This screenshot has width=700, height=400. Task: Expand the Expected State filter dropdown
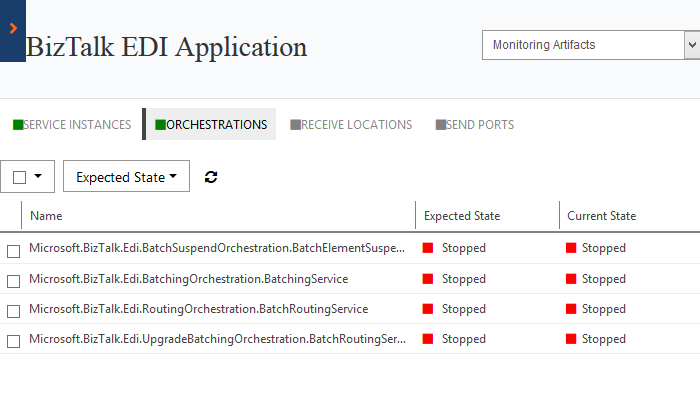(126, 177)
